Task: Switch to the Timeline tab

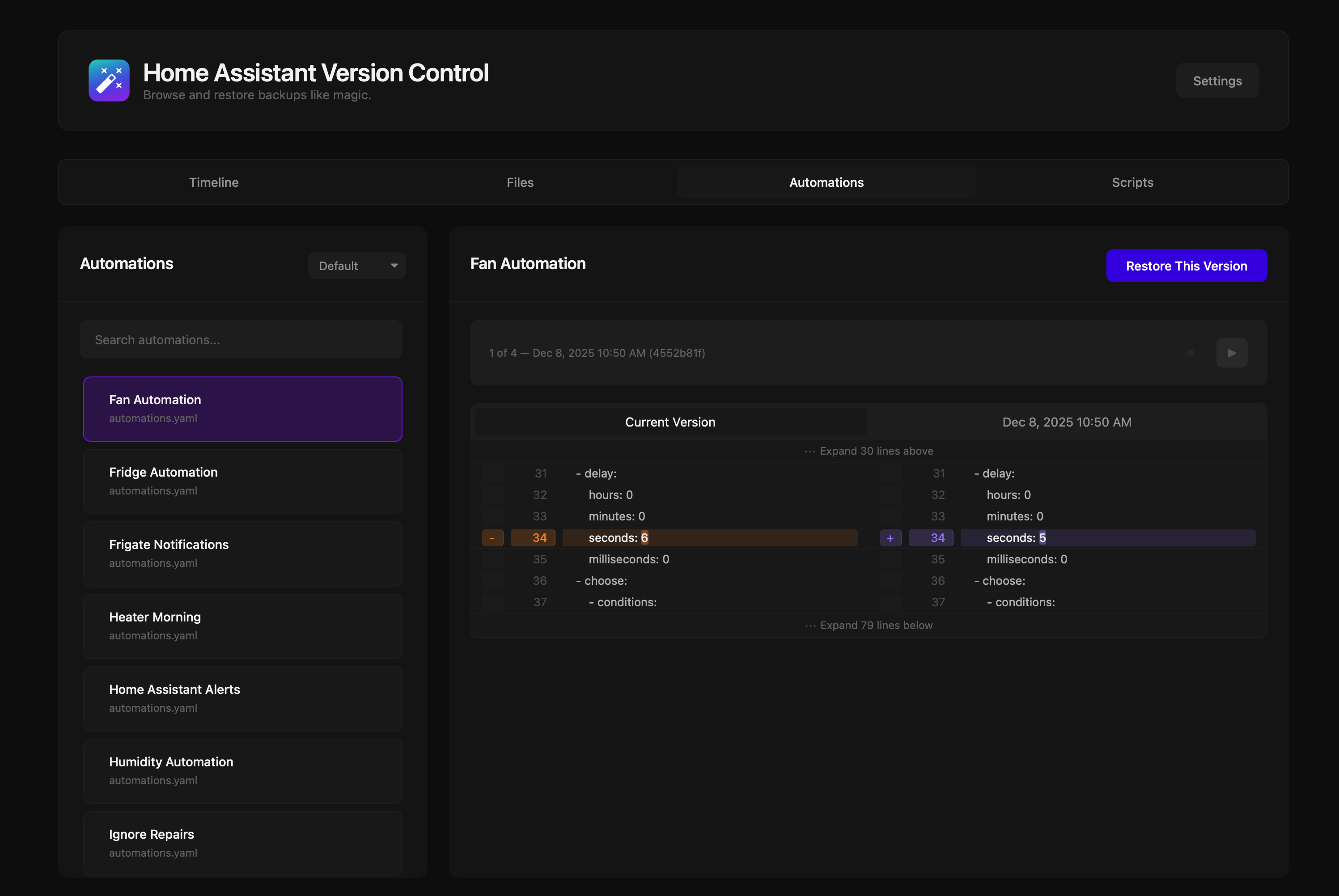Action: point(214,182)
